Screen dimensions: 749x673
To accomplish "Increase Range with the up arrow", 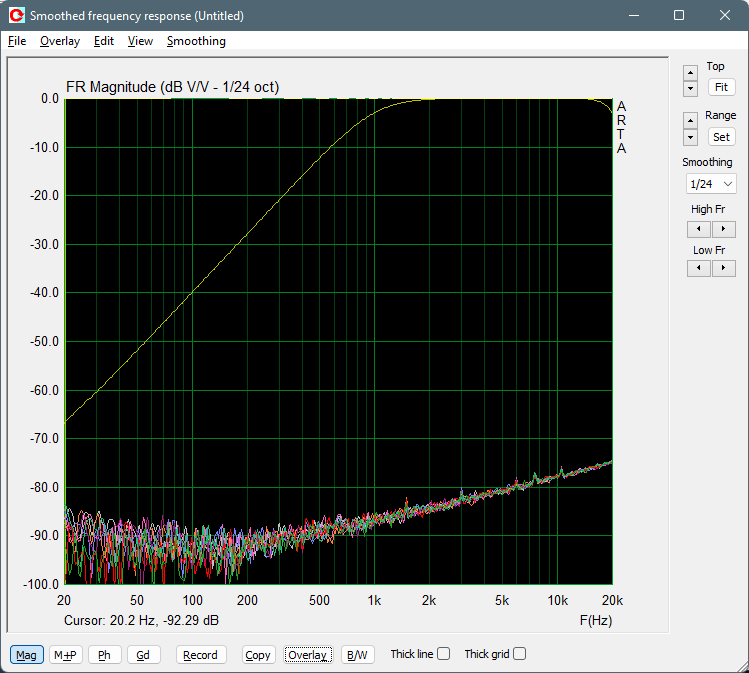I will click(x=690, y=120).
